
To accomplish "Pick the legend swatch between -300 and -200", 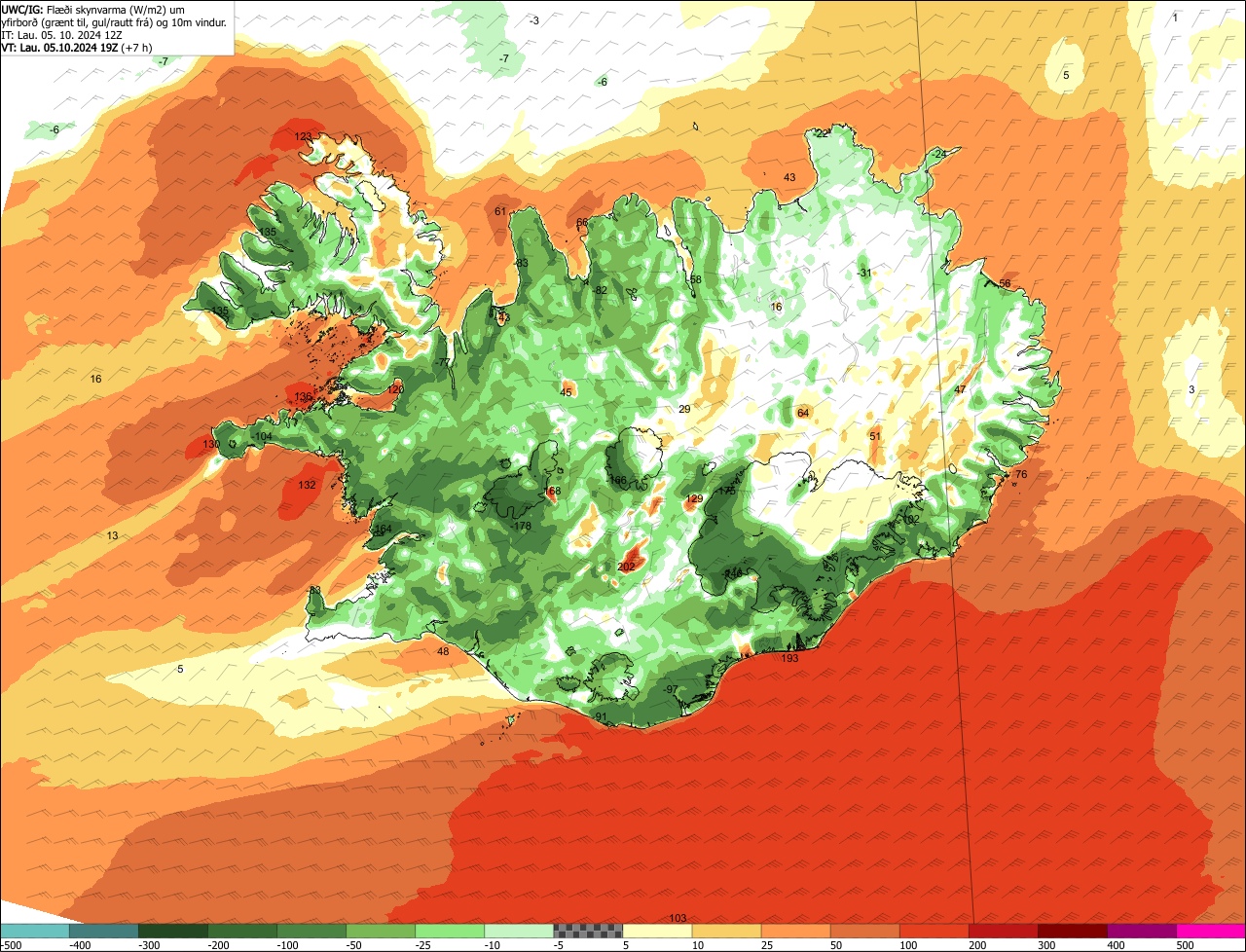I will click(x=173, y=931).
